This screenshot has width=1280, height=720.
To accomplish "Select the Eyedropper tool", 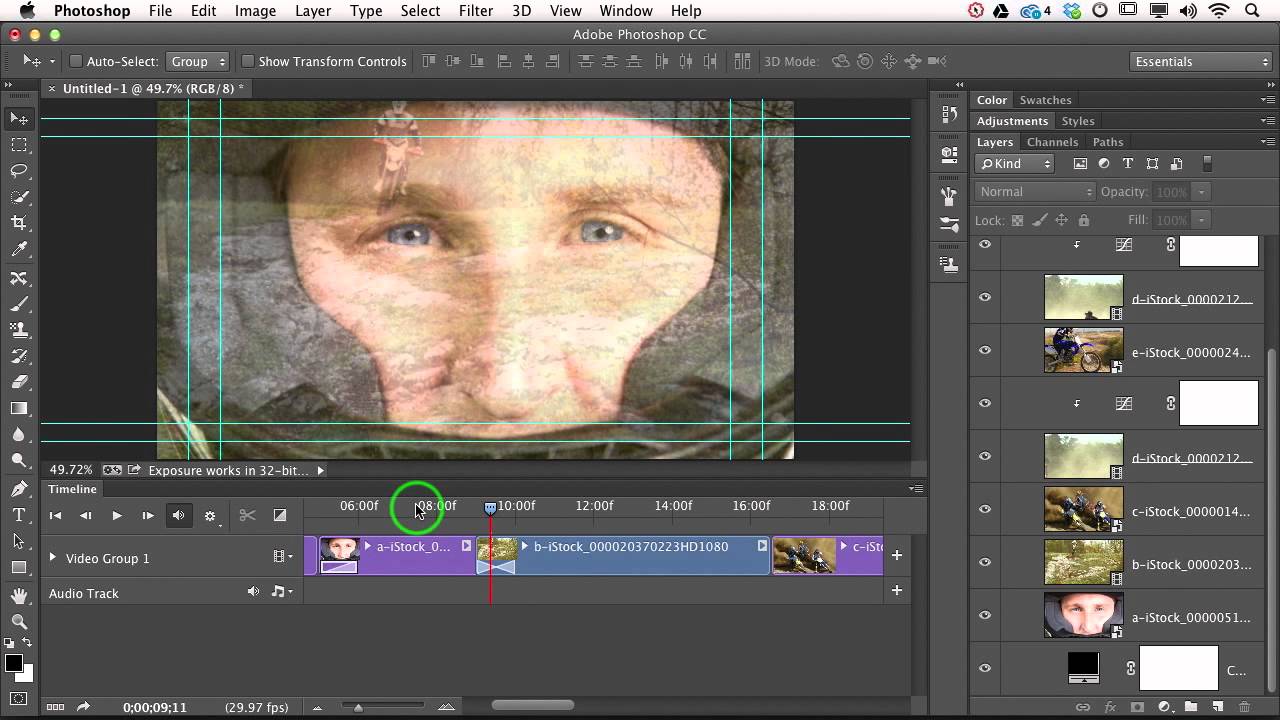I will 19,250.
